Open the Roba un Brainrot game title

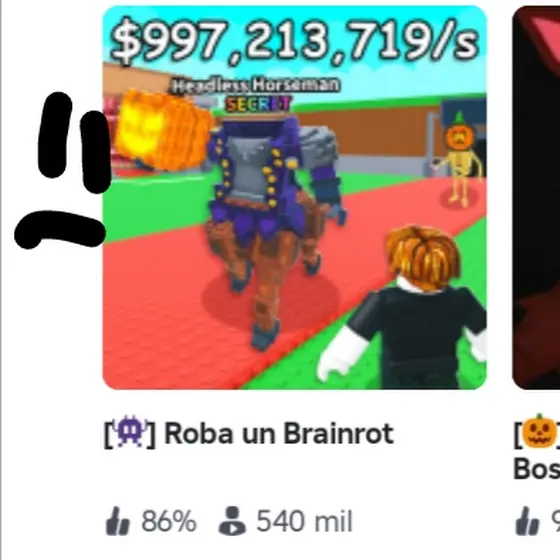(x=249, y=433)
